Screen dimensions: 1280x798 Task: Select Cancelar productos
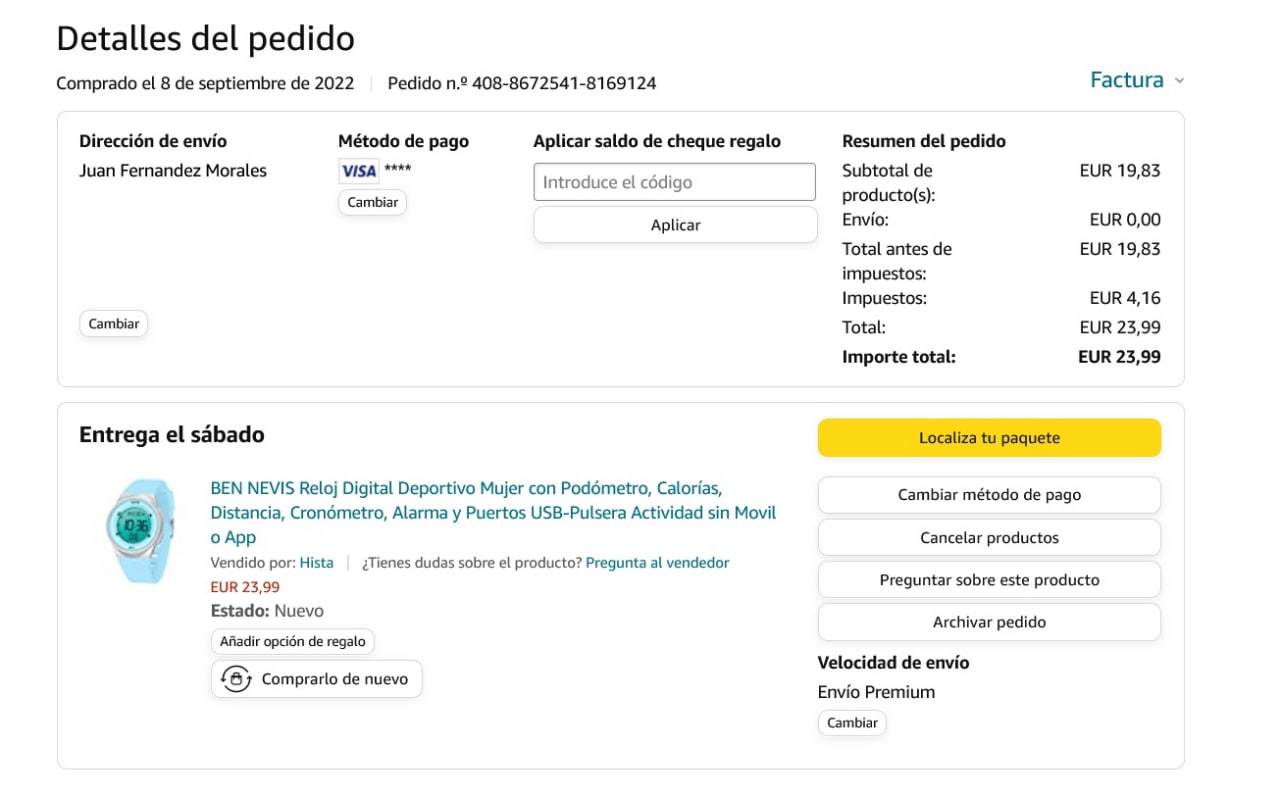[x=989, y=538]
